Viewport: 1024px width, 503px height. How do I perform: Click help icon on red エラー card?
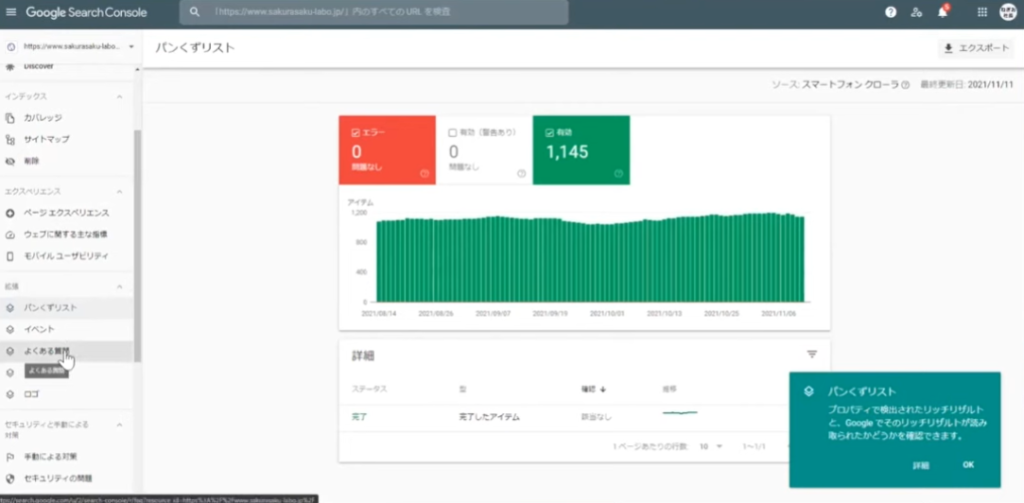(x=424, y=173)
